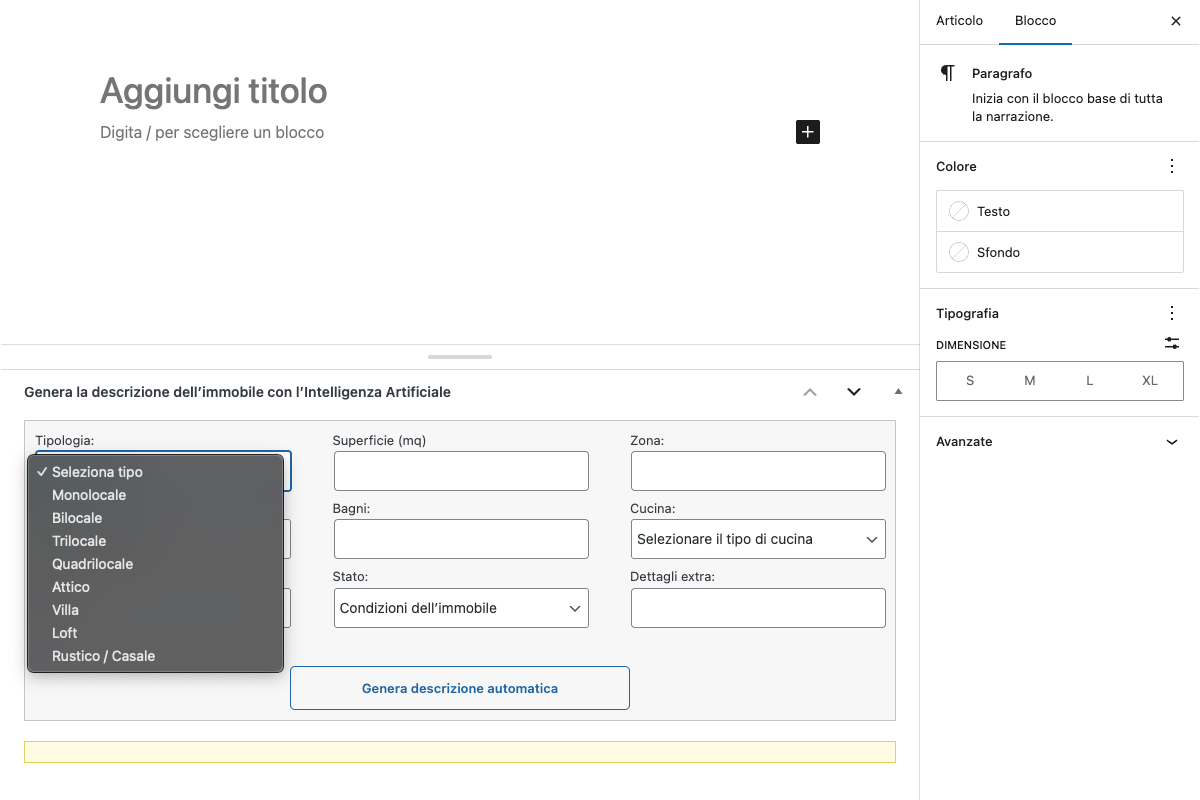The image size is (1200, 800).
Task: Open the Cucina type dropdown
Action: tap(758, 539)
